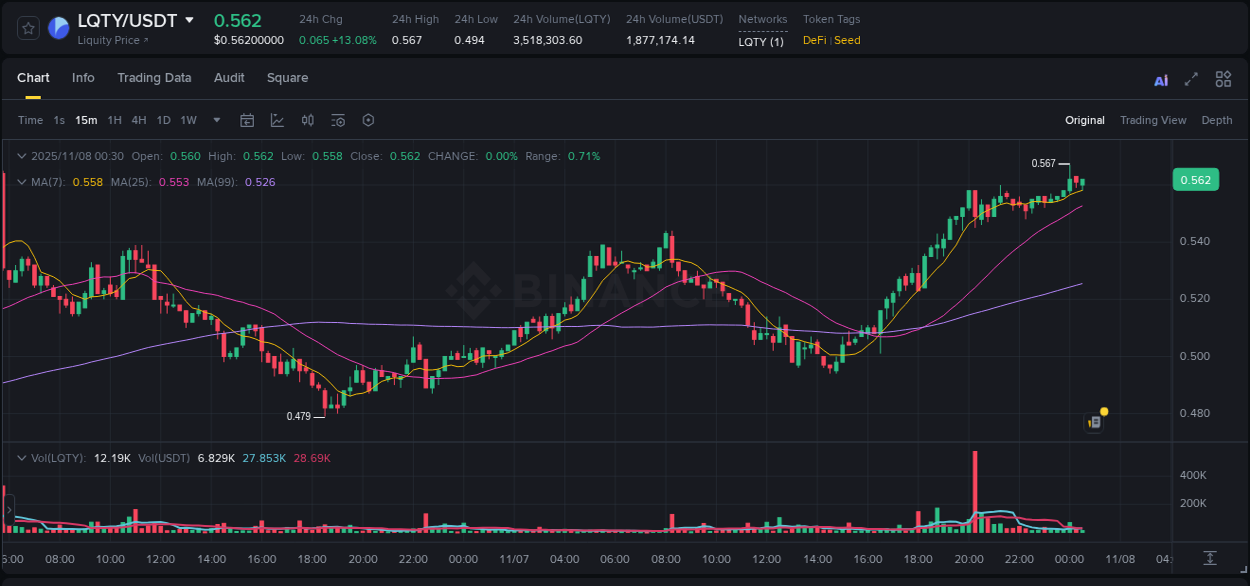Open the date range calendar picker
The image size is (1250, 586).
click(x=247, y=120)
